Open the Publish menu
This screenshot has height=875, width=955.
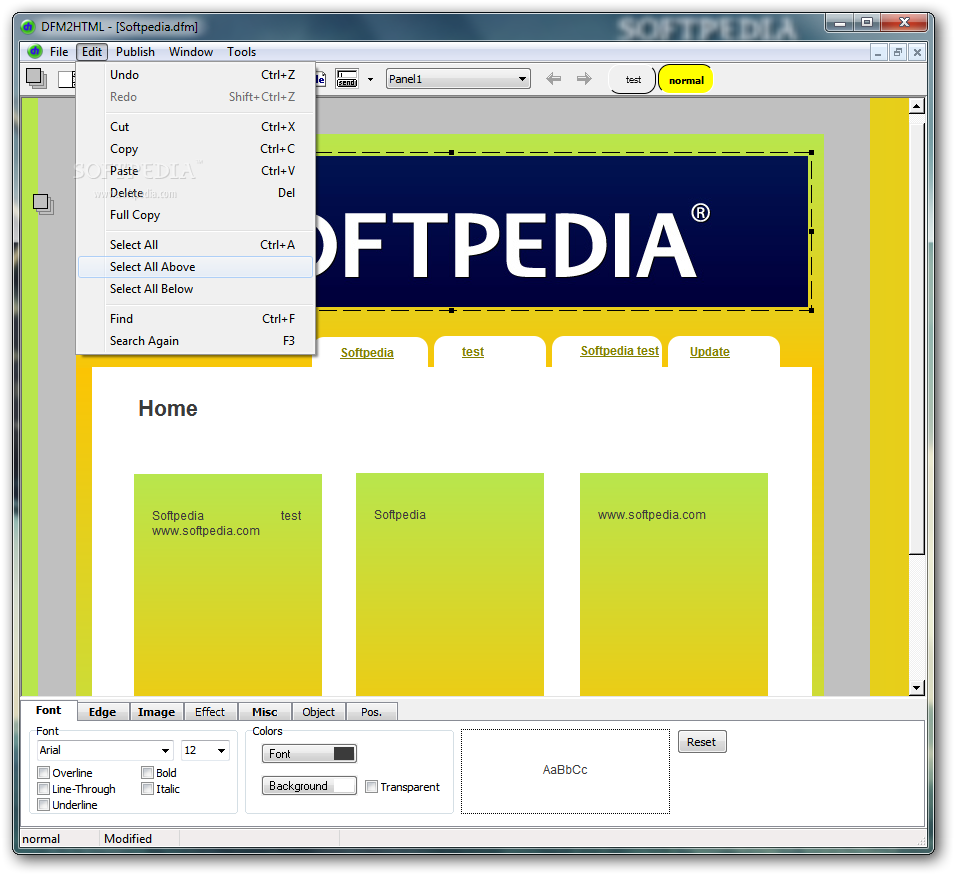pyautogui.click(x=135, y=52)
